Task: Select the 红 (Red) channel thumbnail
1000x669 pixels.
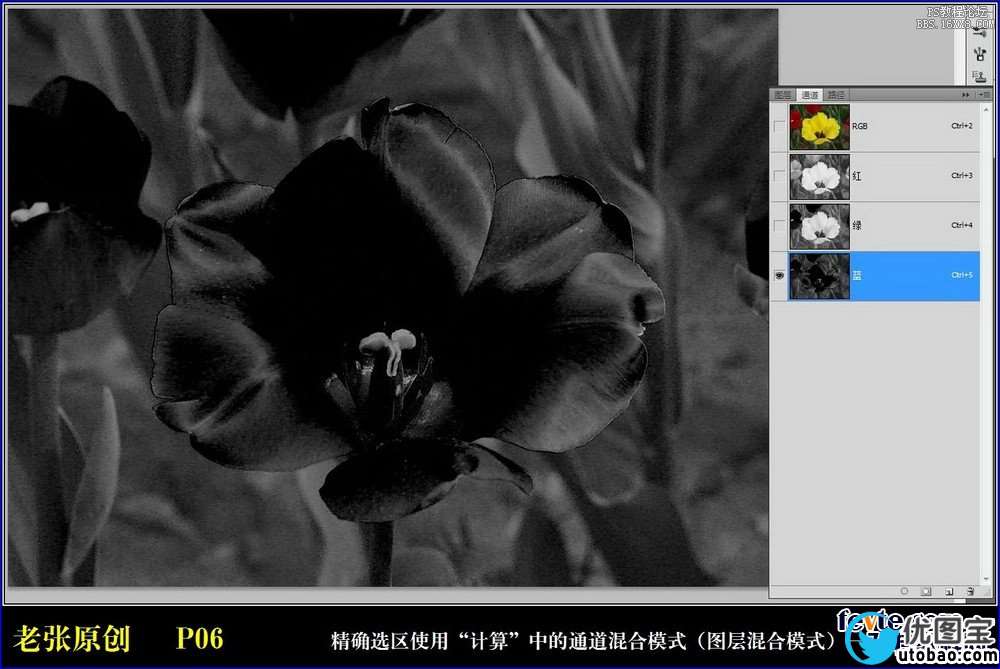Action: [x=819, y=176]
